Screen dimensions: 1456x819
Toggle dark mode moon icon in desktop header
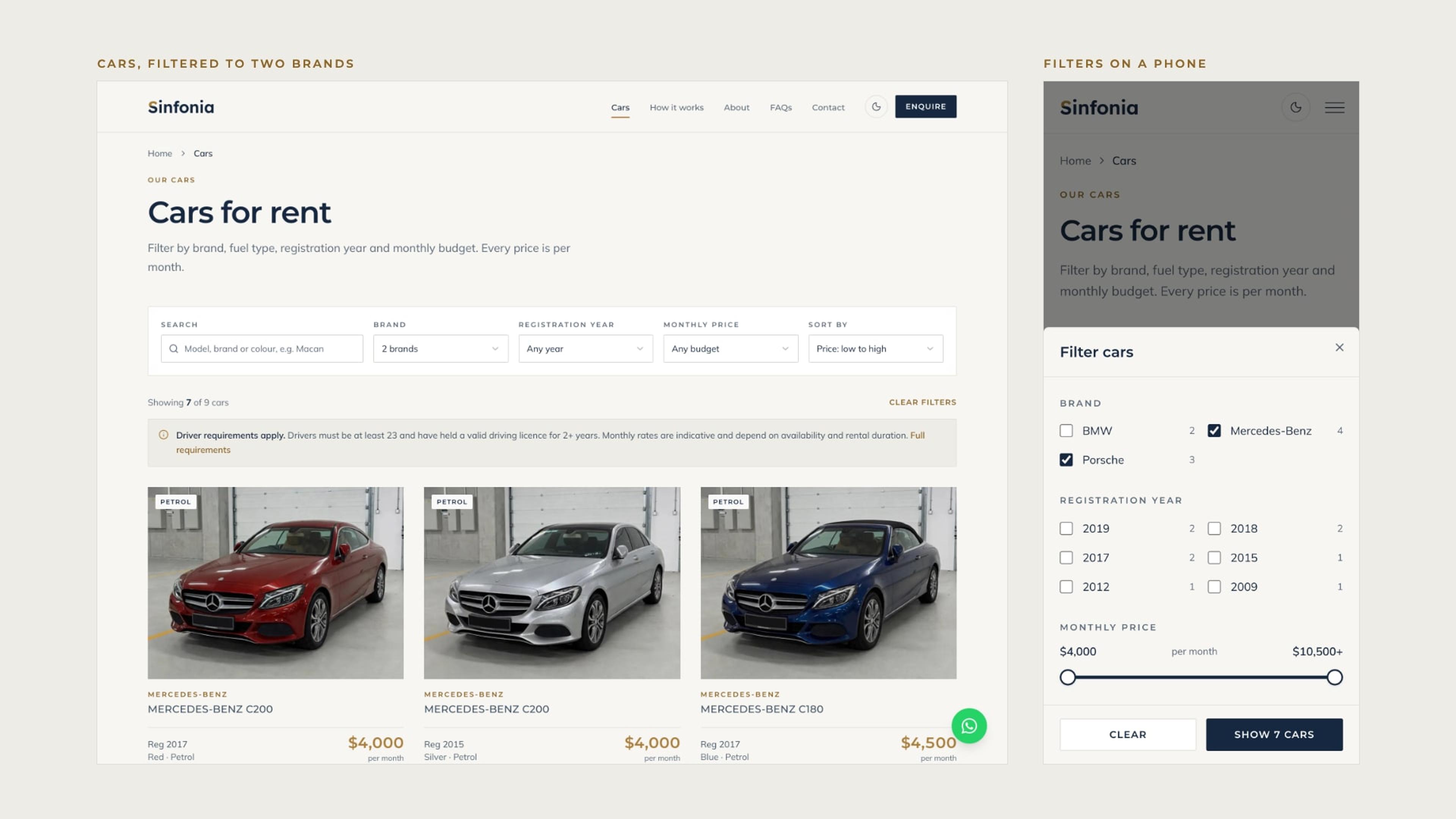coord(876,106)
